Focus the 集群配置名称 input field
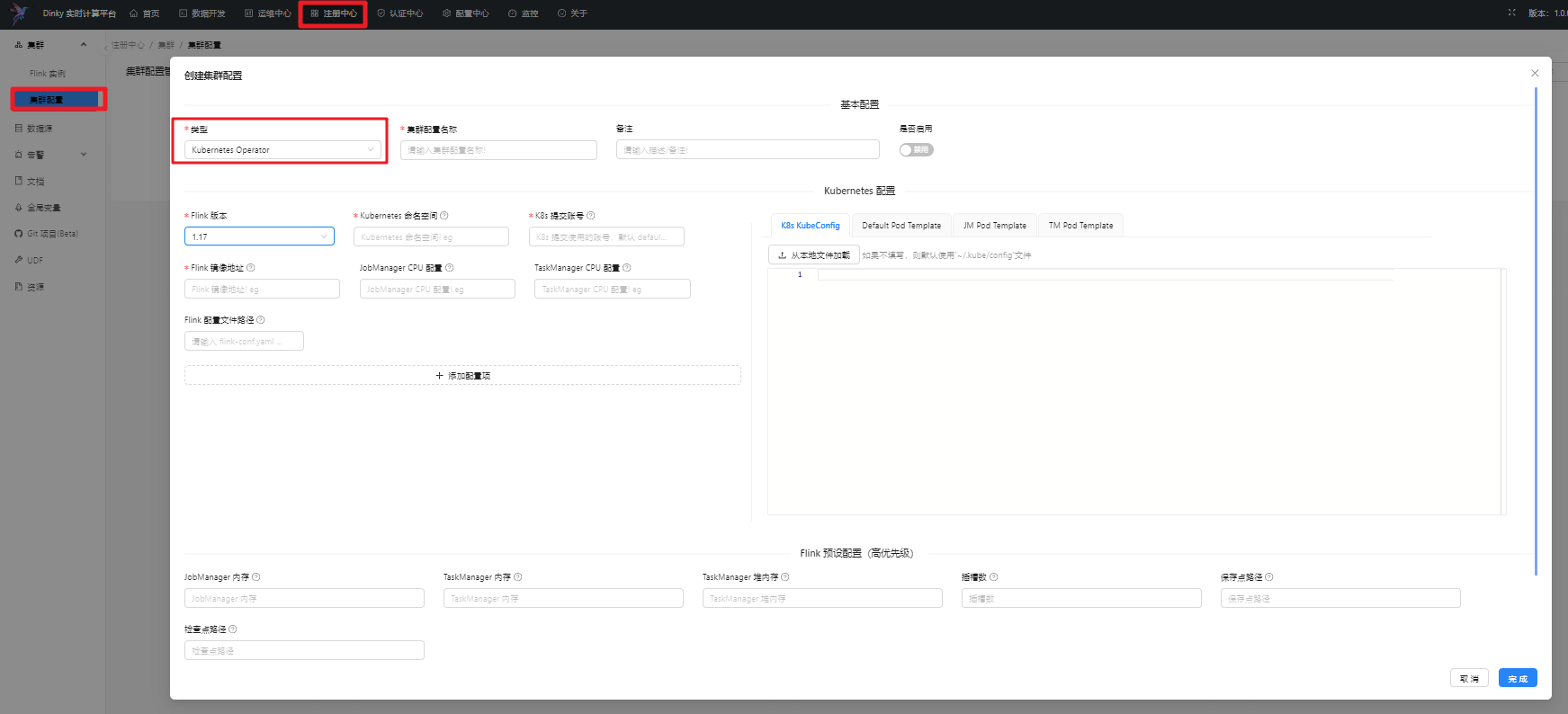 (x=498, y=150)
